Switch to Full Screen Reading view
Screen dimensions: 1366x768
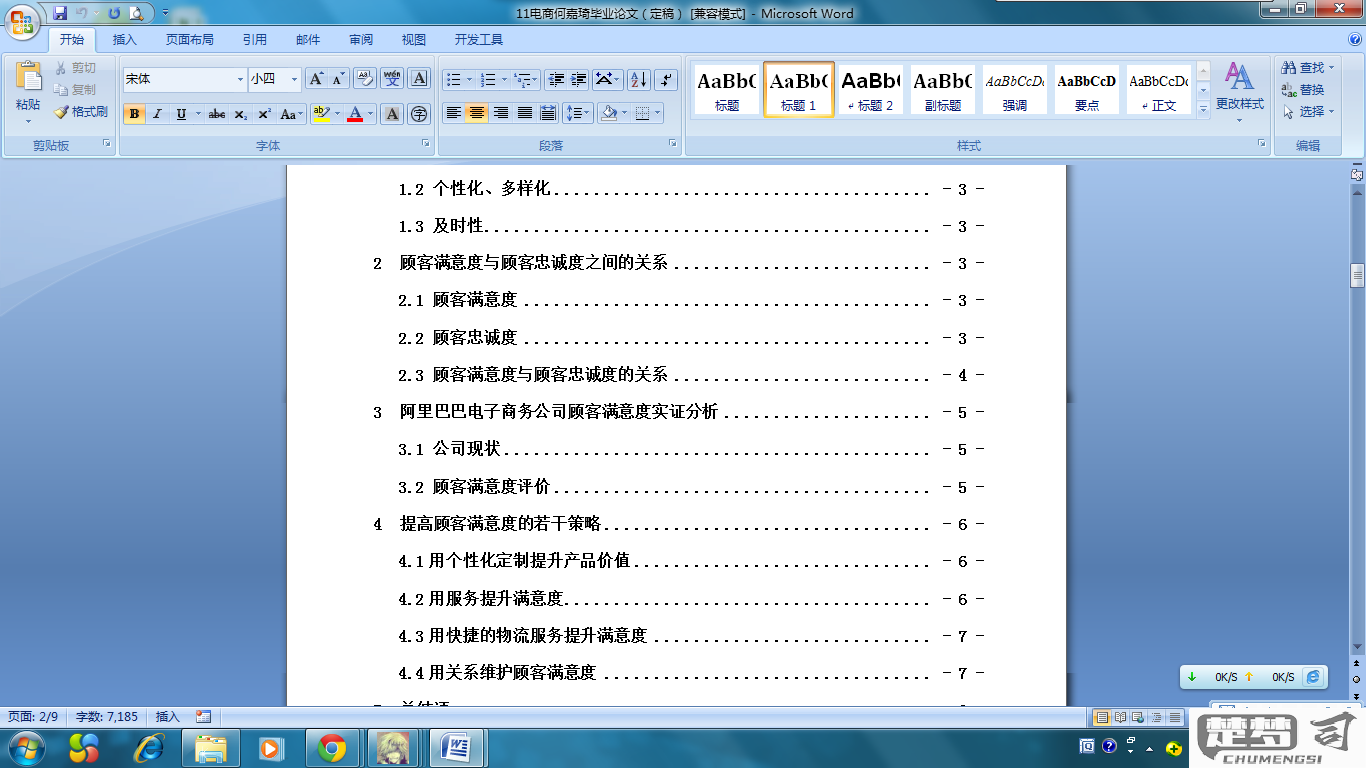pos(1120,717)
